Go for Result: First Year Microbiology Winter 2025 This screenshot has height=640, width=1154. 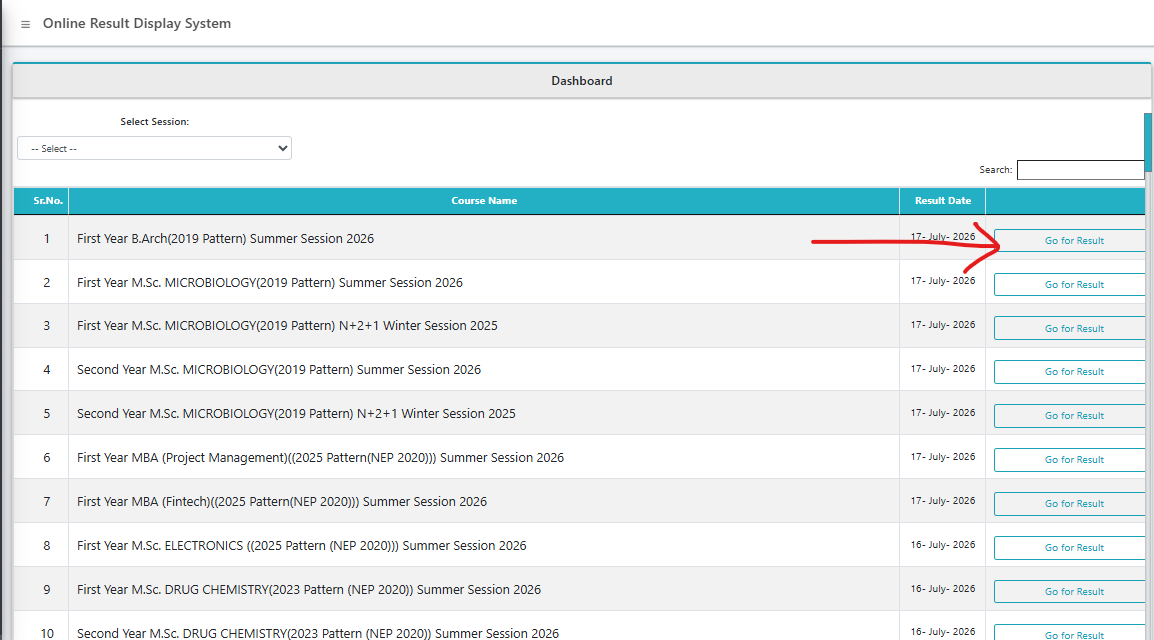tap(1069, 328)
